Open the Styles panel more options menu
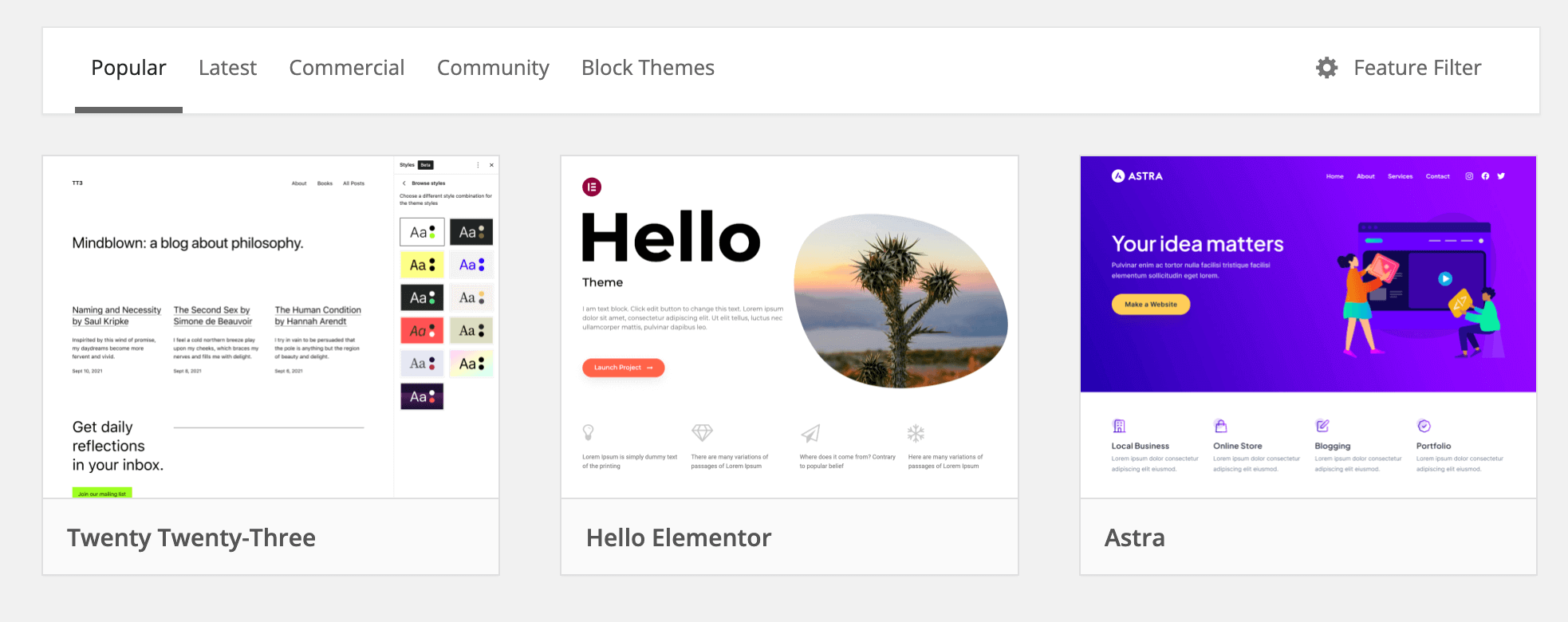This screenshot has width=1568, height=622. [x=478, y=165]
